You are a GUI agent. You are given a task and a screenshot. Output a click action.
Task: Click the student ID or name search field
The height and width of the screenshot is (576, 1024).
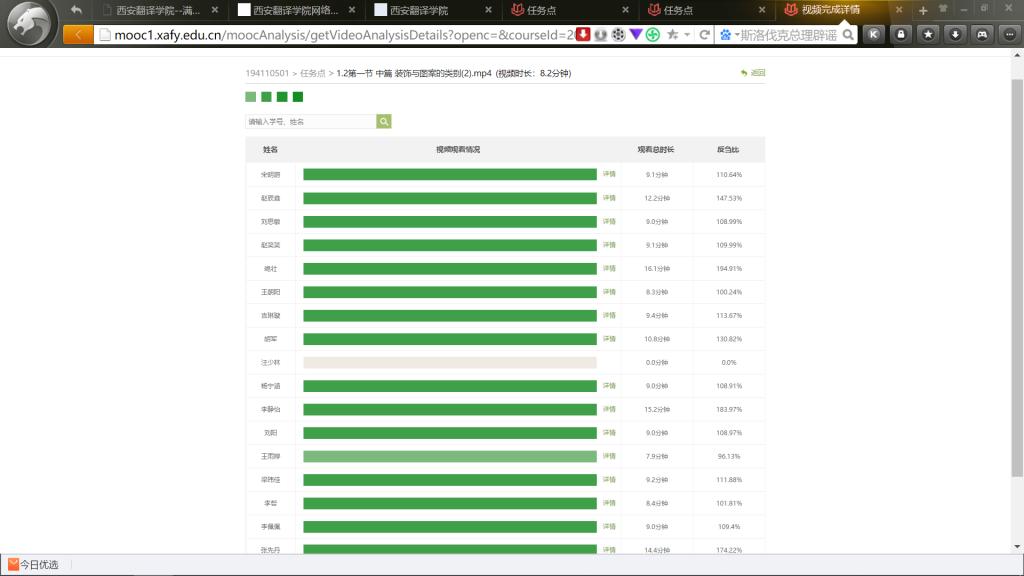click(x=310, y=121)
